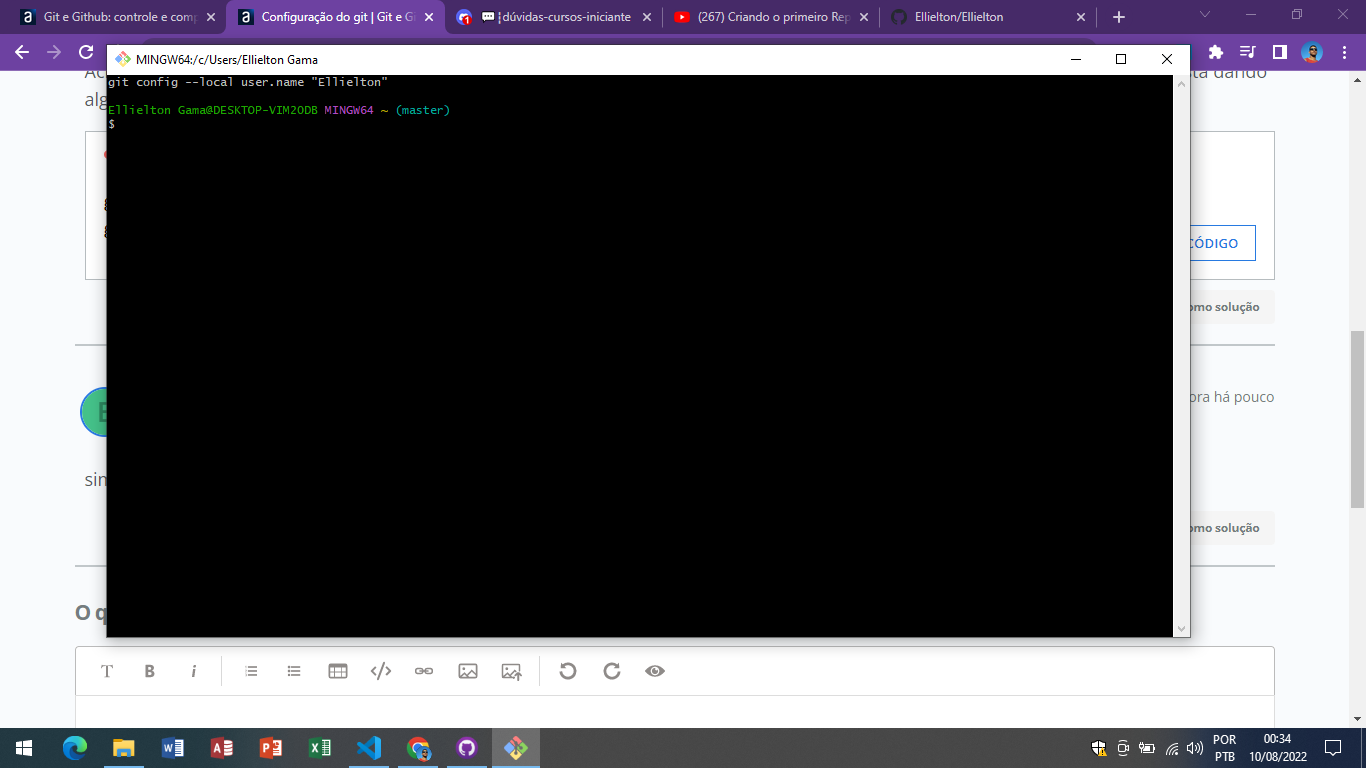The image size is (1366, 768).
Task: Insert an image using the picture icon
Action: click(468, 671)
